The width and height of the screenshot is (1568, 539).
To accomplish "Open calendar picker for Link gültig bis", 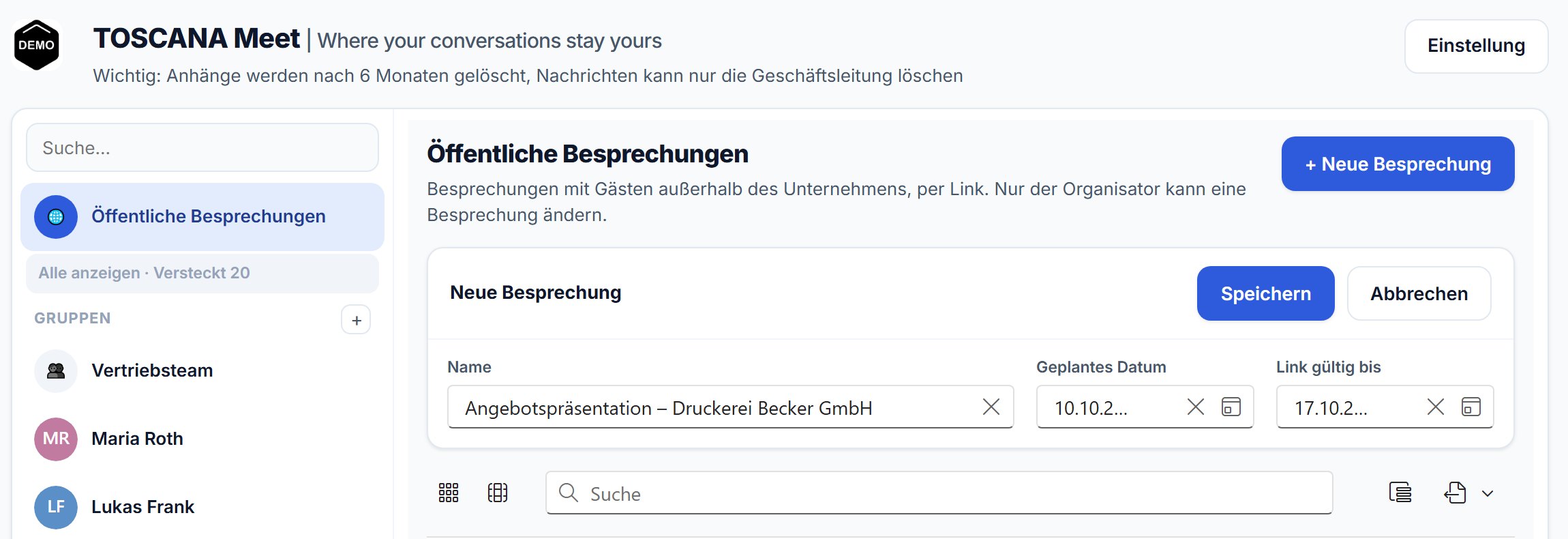I will pyautogui.click(x=1471, y=407).
